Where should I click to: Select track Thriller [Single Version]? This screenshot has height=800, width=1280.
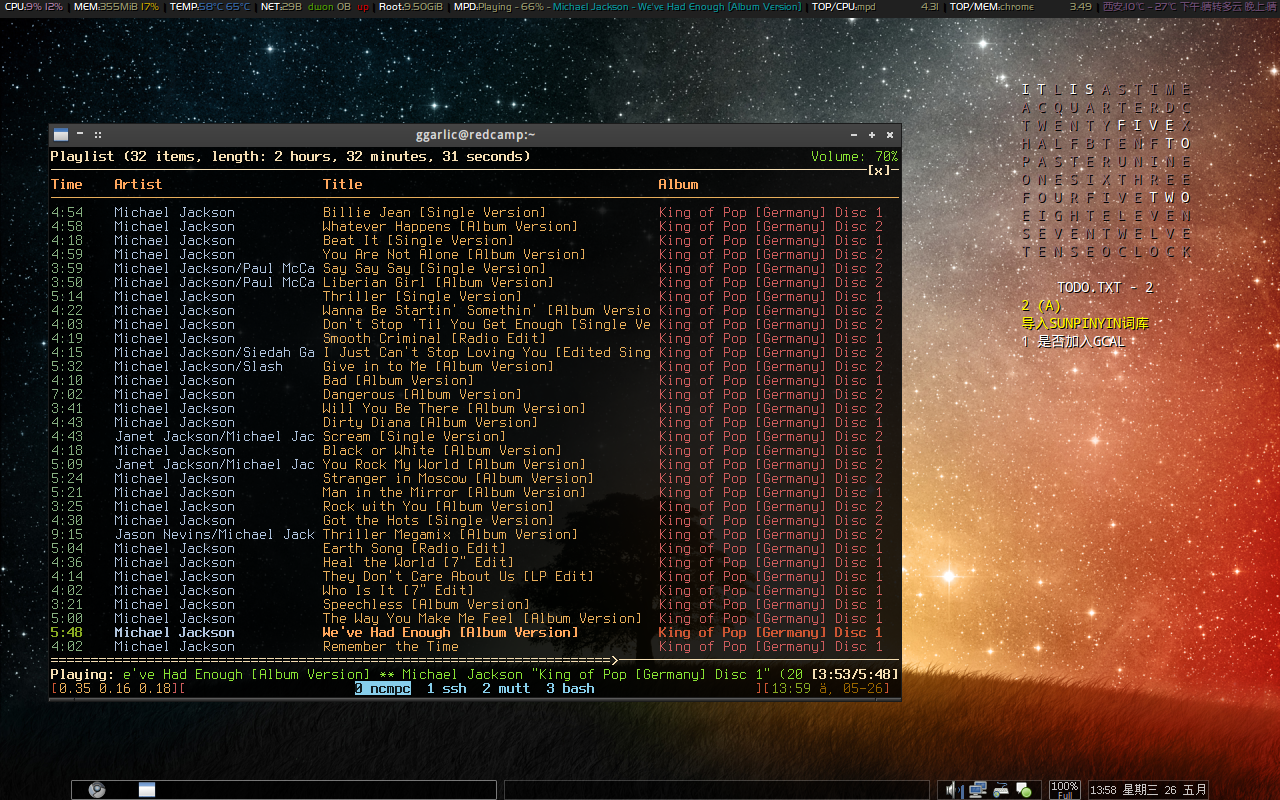[x=422, y=296]
